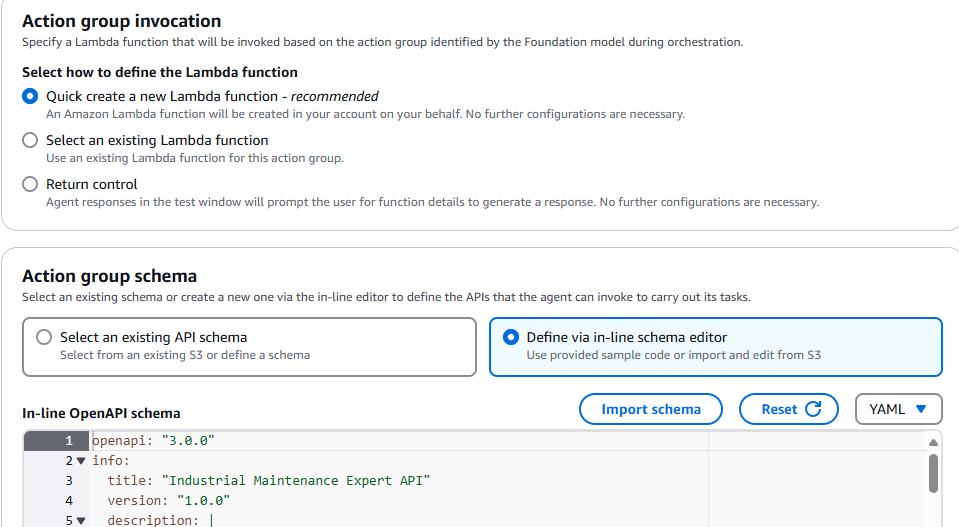Click line number 3 in the gutter

tap(69, 481)
